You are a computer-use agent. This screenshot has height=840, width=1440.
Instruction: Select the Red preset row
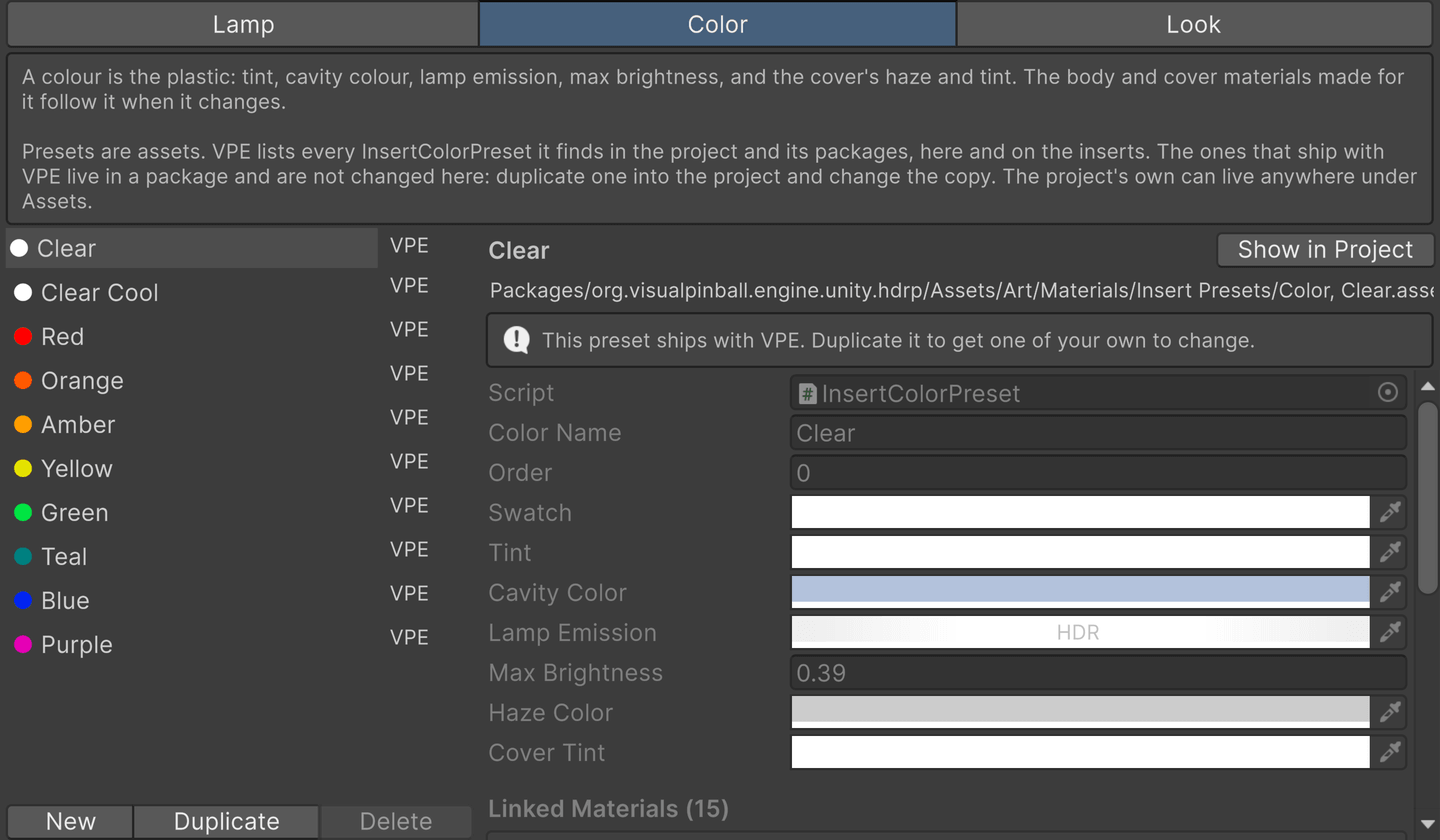click(192, 337)
